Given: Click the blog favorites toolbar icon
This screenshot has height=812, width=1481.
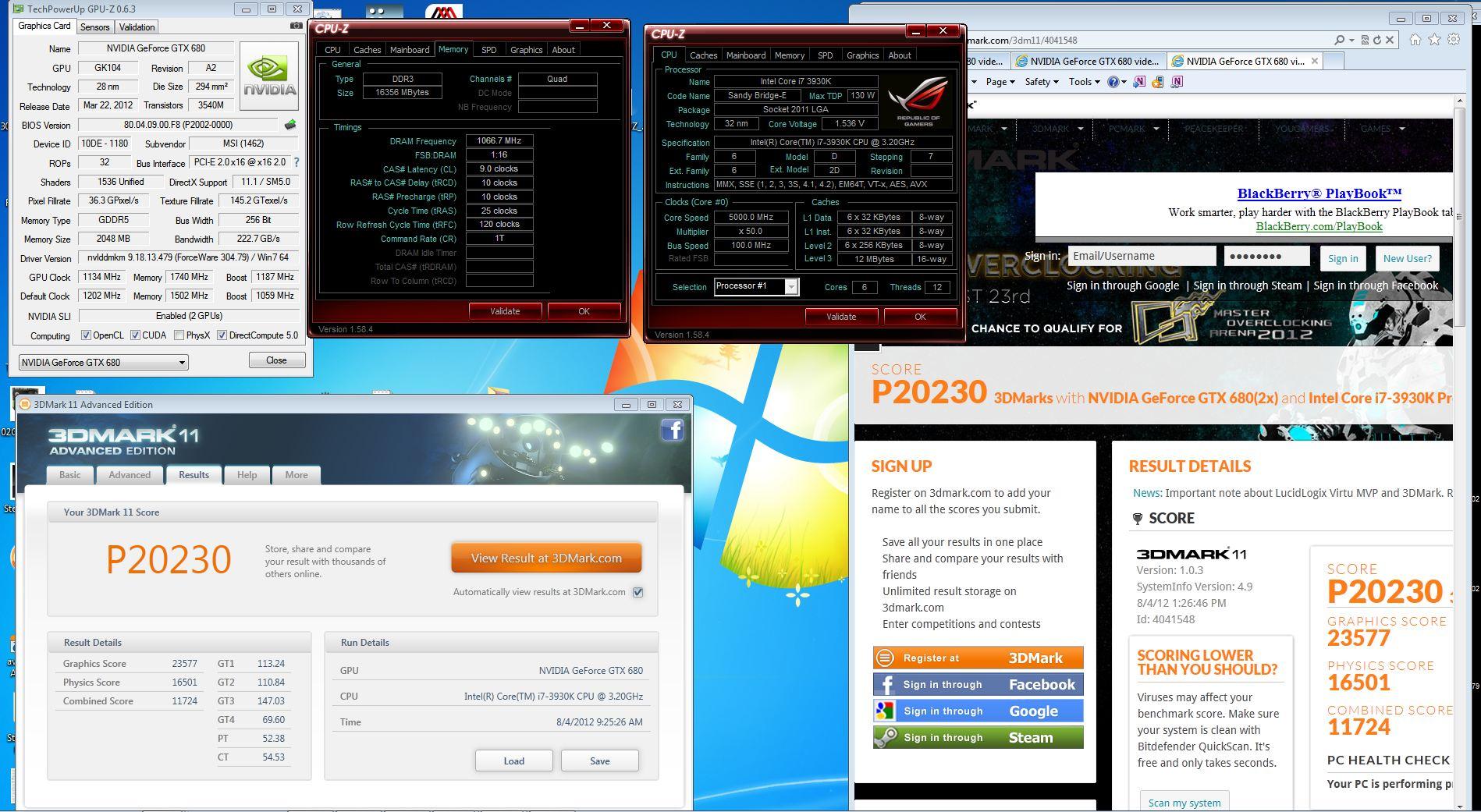Looking at the screenshot, I should (1158, 81).
